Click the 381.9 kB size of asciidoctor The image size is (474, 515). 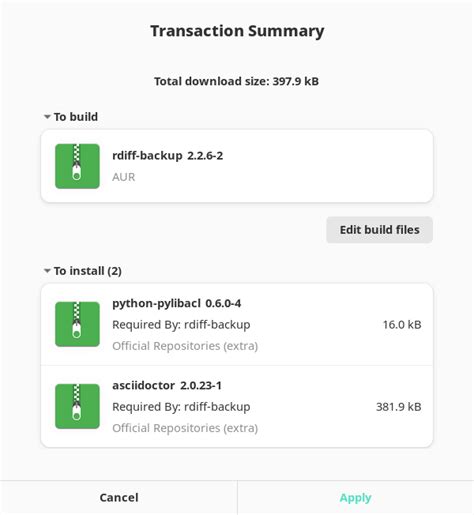[x=399, y=407]
